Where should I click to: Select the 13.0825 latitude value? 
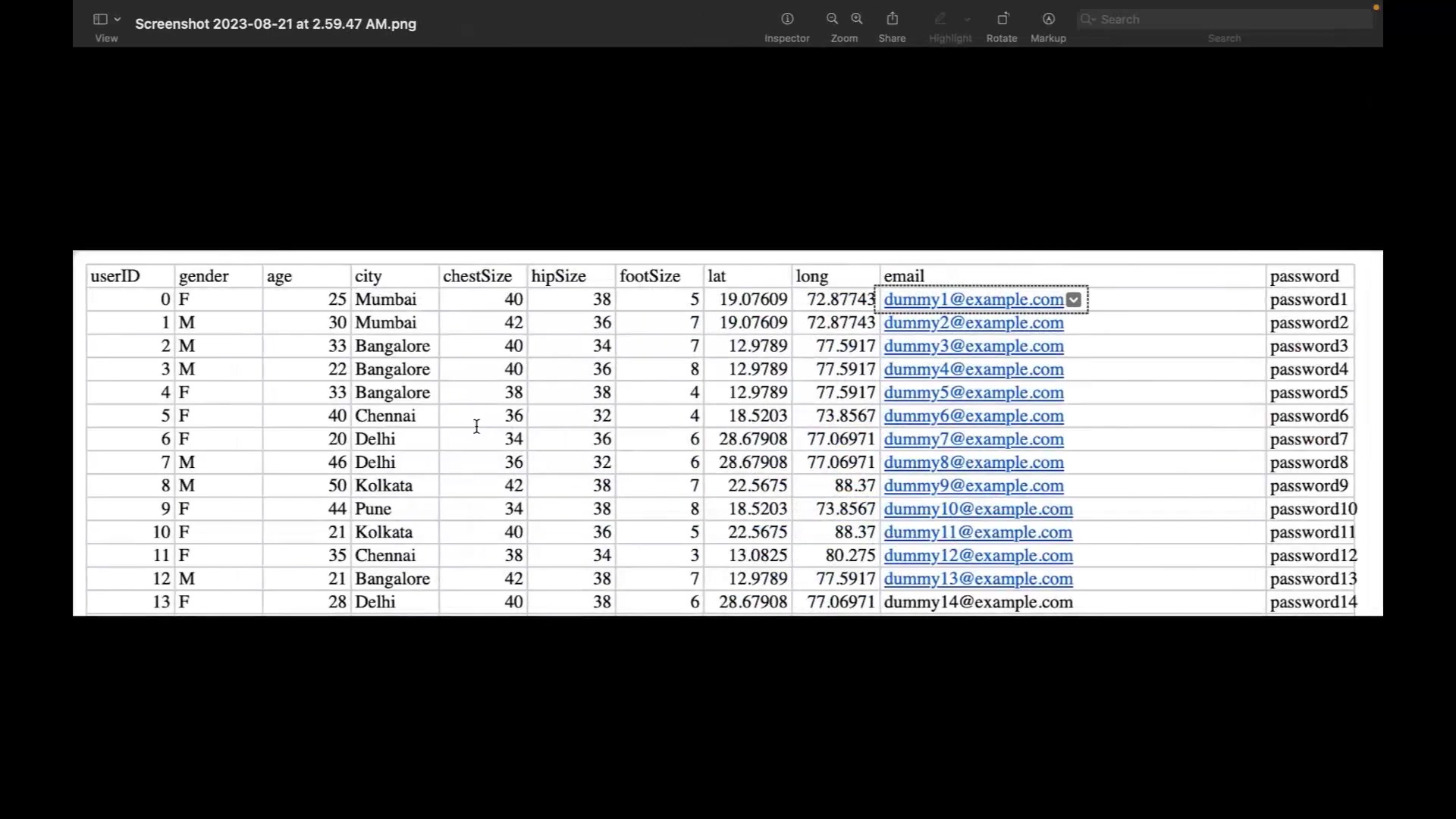tap(758, 555)
